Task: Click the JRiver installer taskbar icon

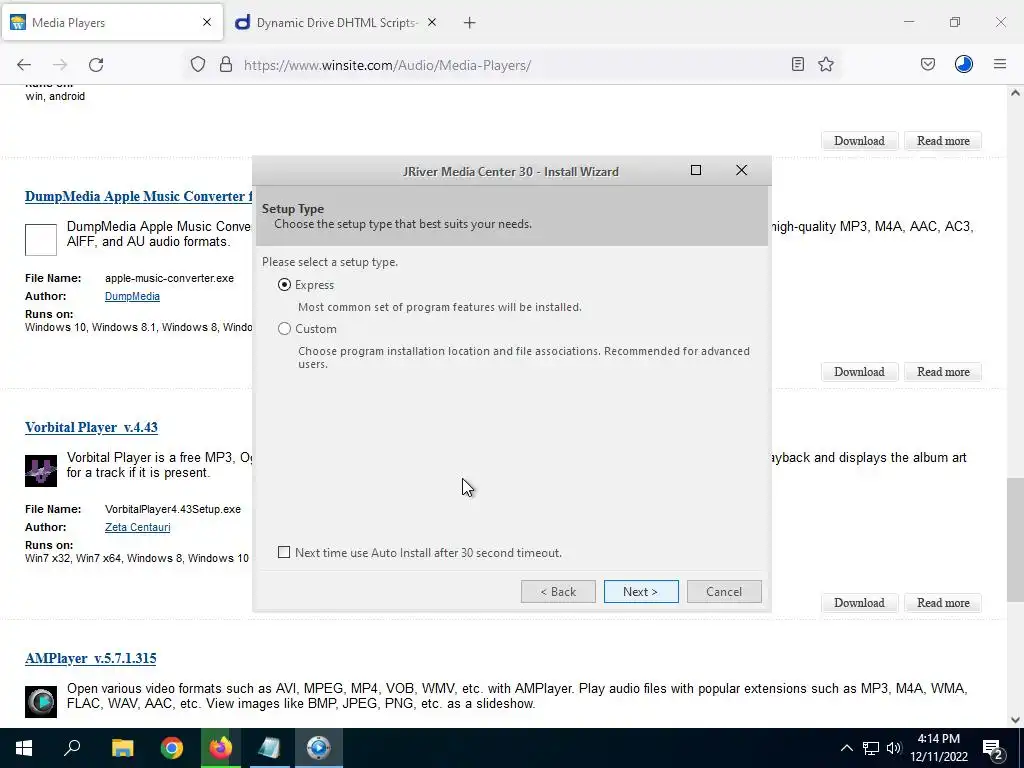Action: 319,748
